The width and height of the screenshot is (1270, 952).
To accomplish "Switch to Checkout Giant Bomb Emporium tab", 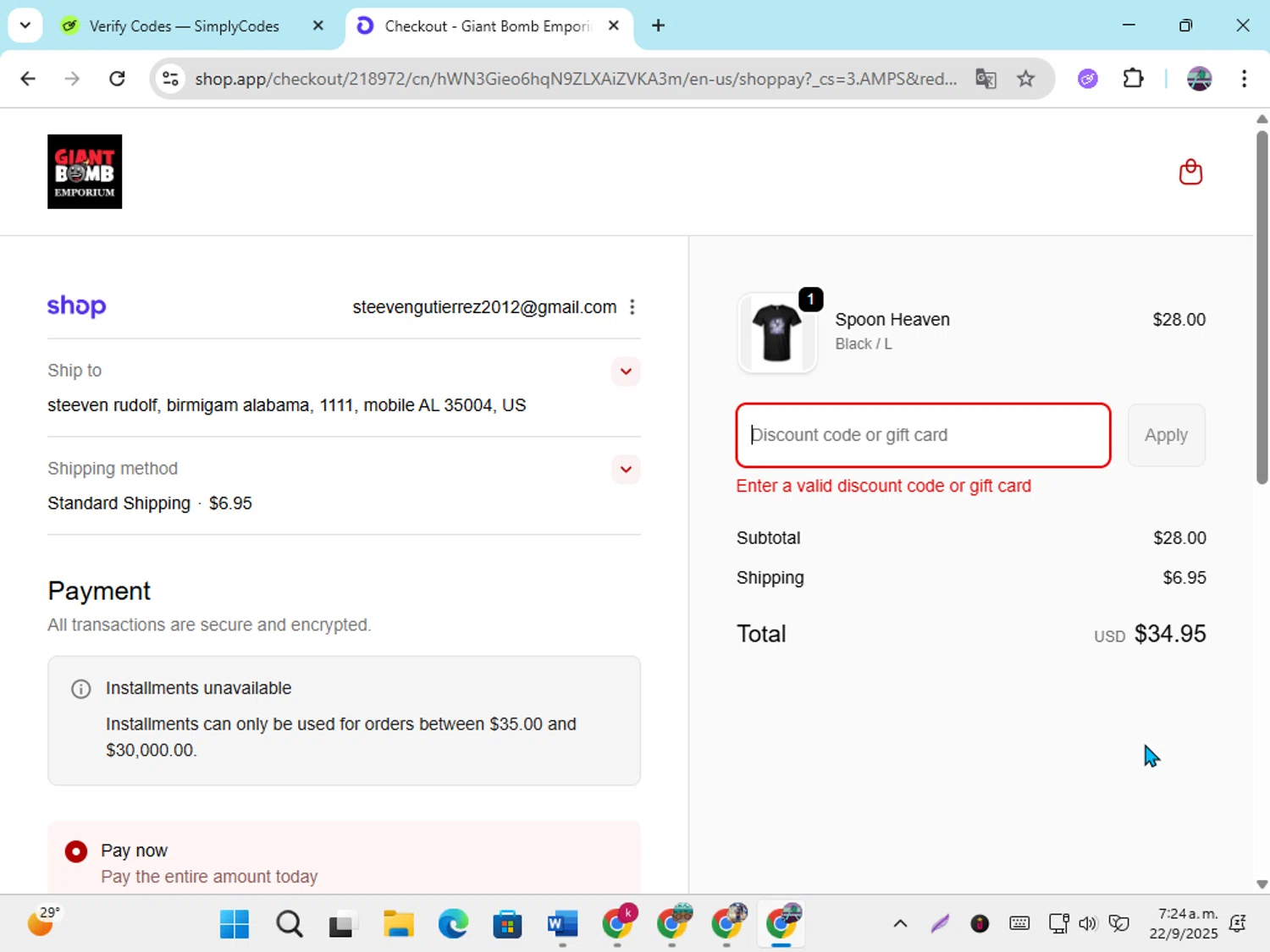I will click(489, 26).
